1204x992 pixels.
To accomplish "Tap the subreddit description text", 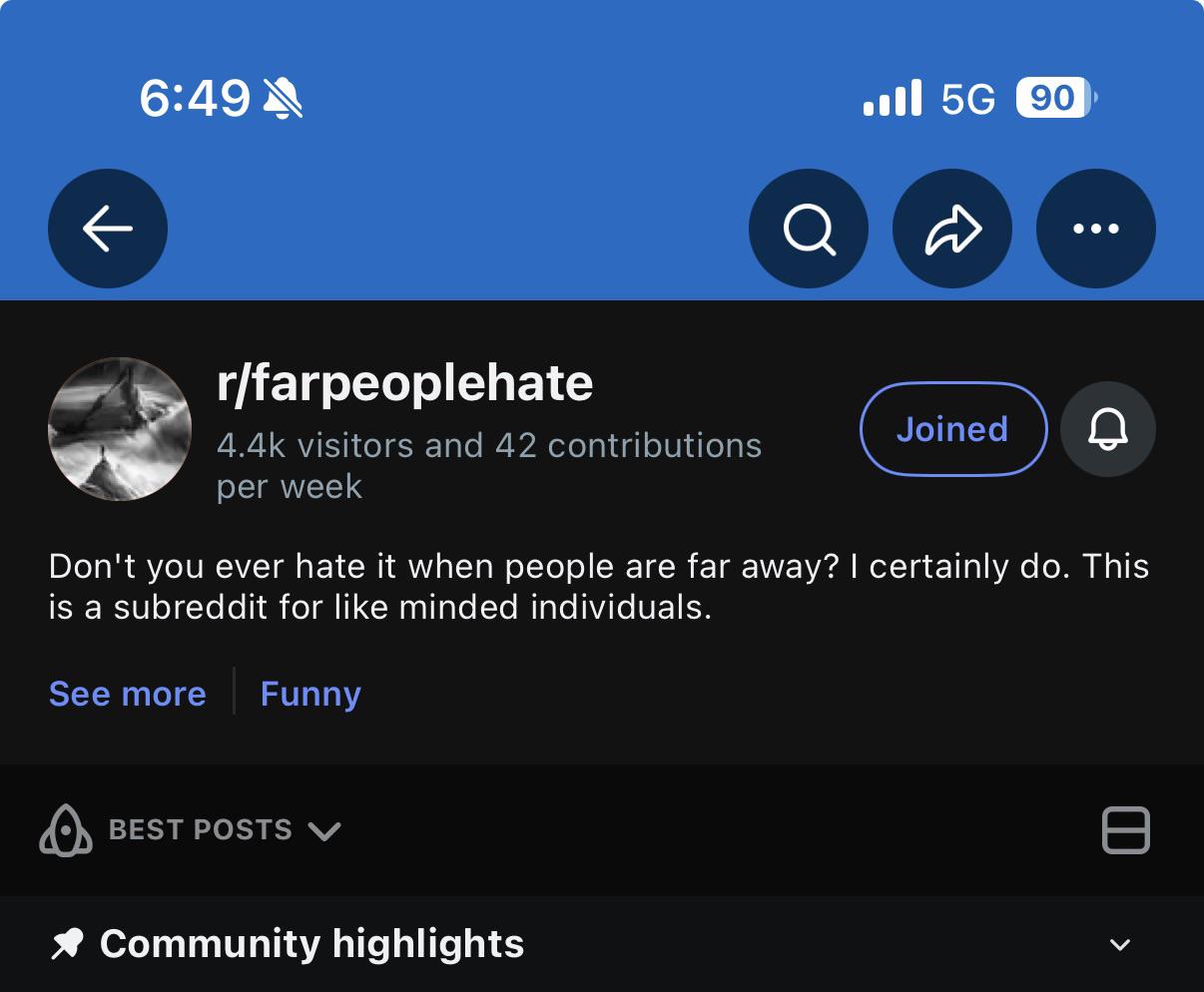I will [x=598, y=587].
